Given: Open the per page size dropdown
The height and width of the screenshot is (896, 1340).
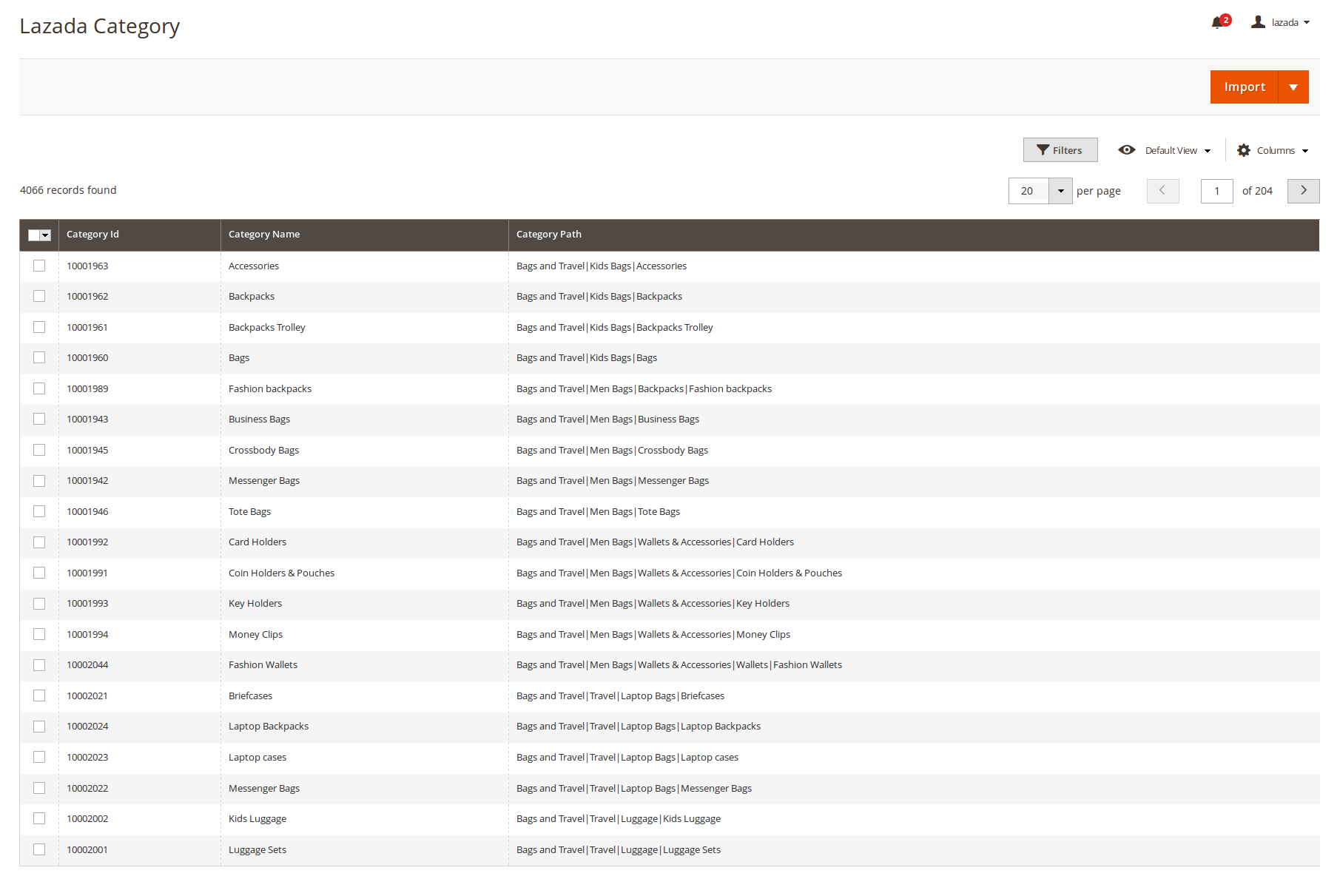Looking at the screenshot, I should pyautogui.click(x=1060, y=191).
